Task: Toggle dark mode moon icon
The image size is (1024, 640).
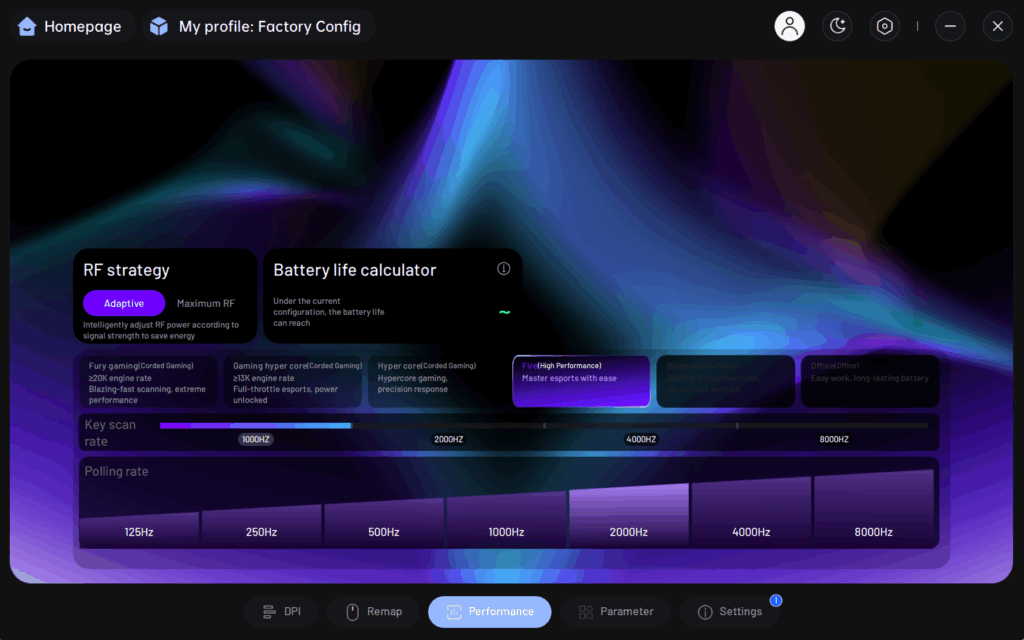Action: tap(837, 26)
